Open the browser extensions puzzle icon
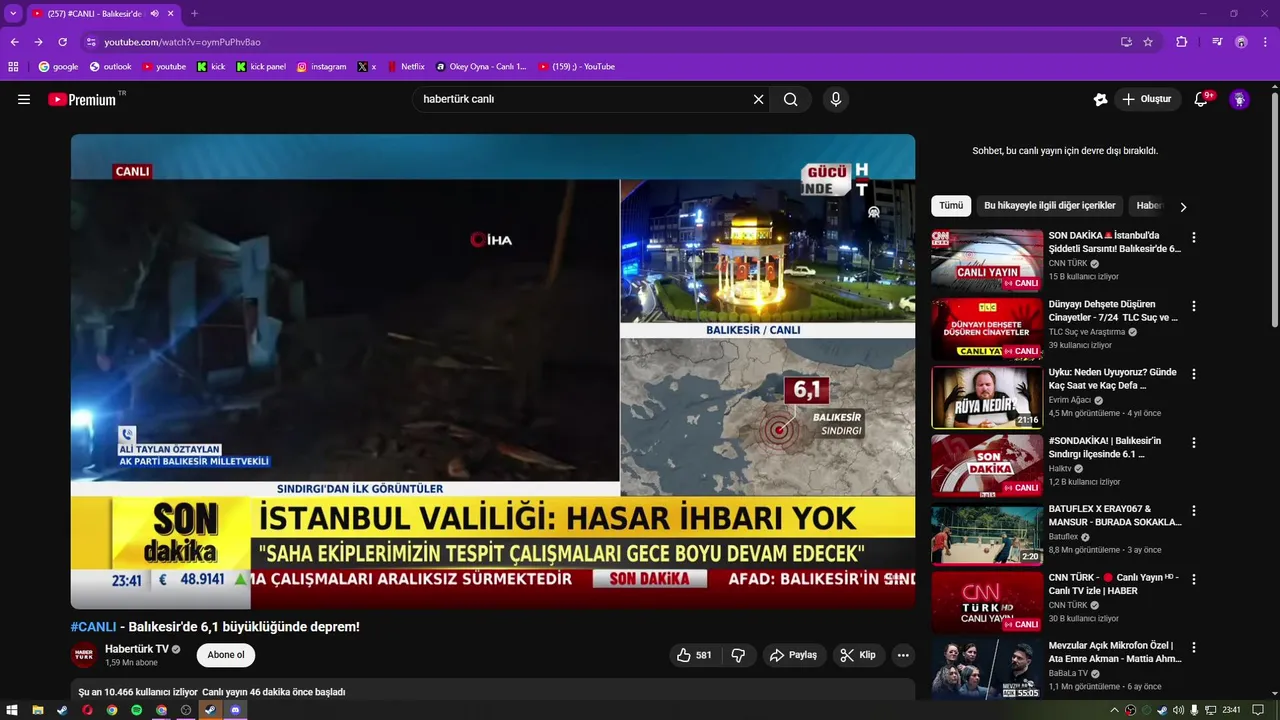The width and height of the screenshot is (1280, 720). [1181, 42]
